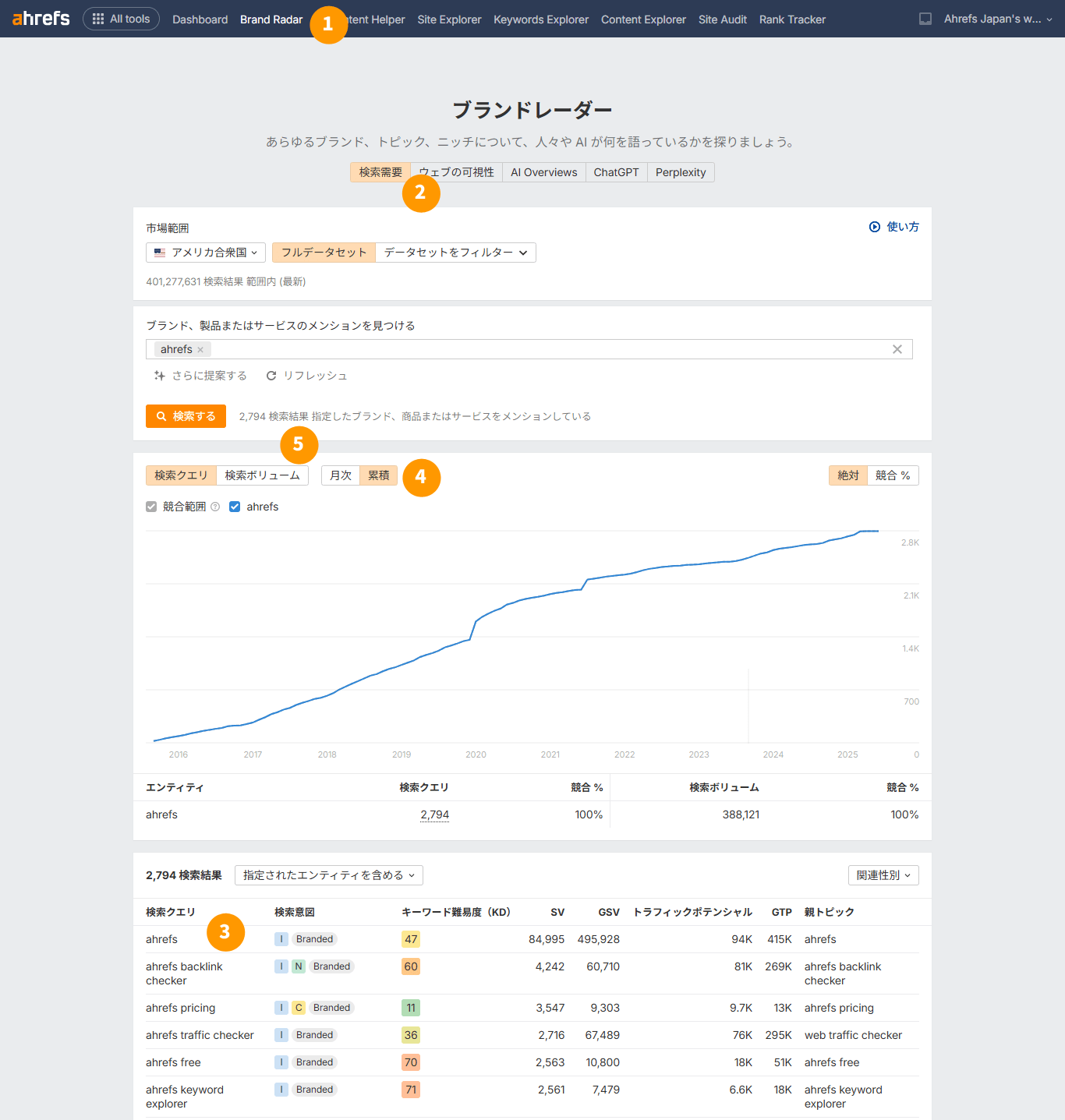1065x1120 pixels.
Task: Clear the search field with the X icon
Action: (x=897, y=349)
